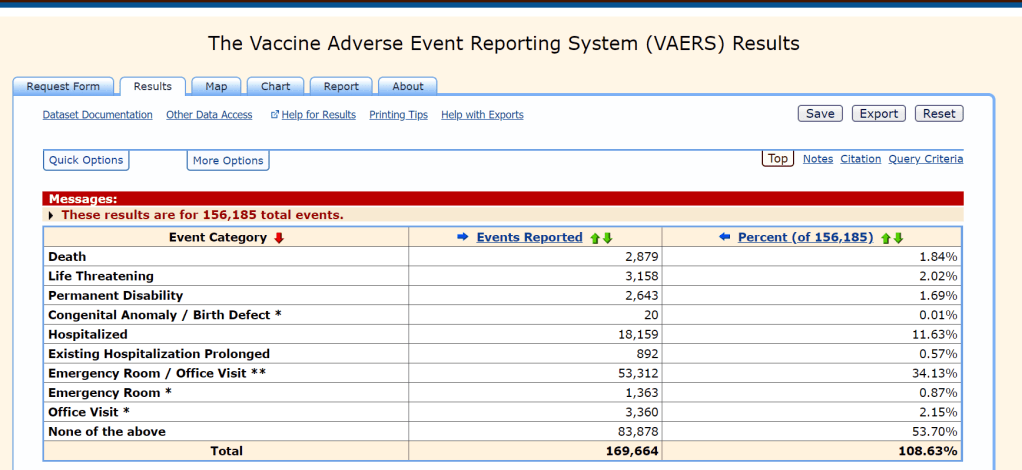The image size is (1022, 470).
Task: Click the external link icon by Help for Results
Action: coord(275,115)
